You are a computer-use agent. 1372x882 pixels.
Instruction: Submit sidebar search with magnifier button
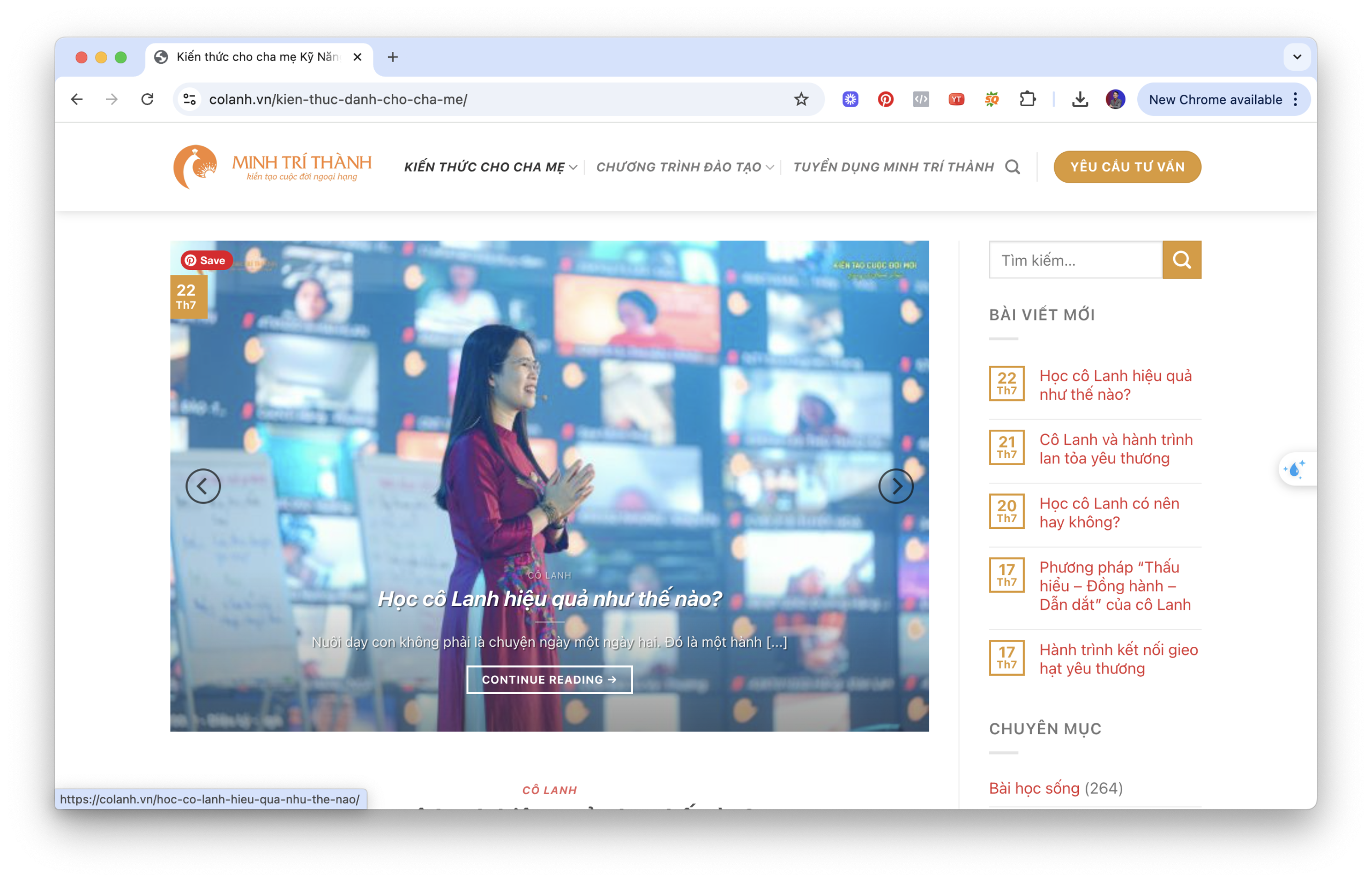coord(1181,259)
